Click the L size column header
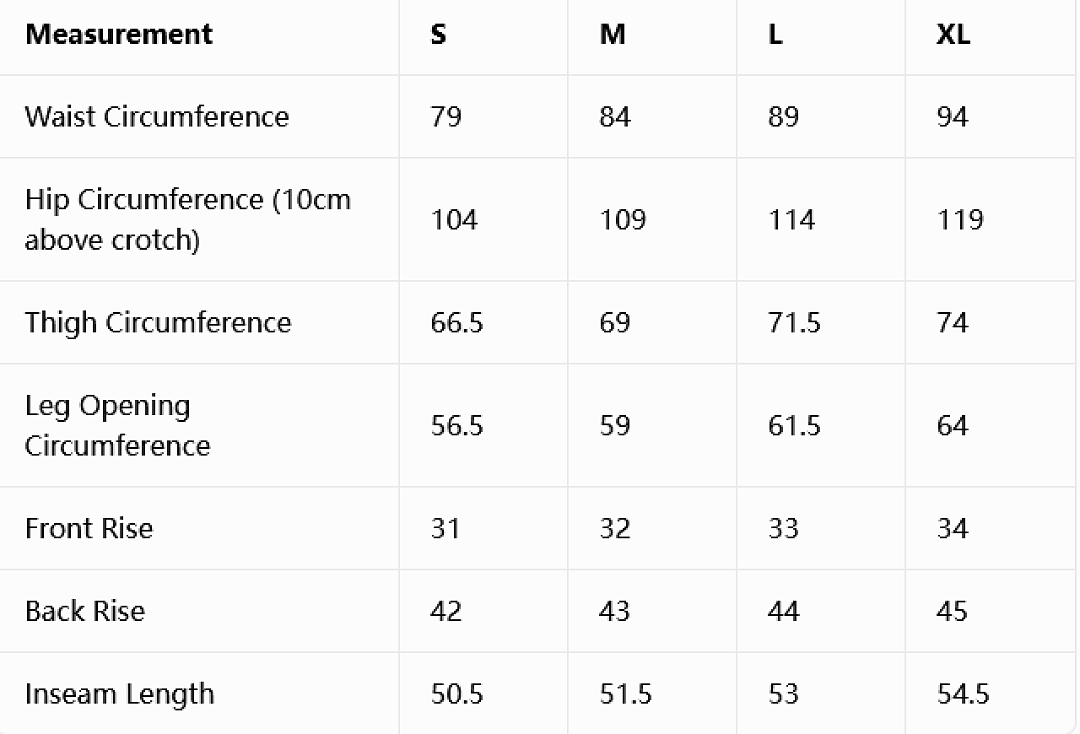This screenshot has width=1080, height=734. coord(776,34)
